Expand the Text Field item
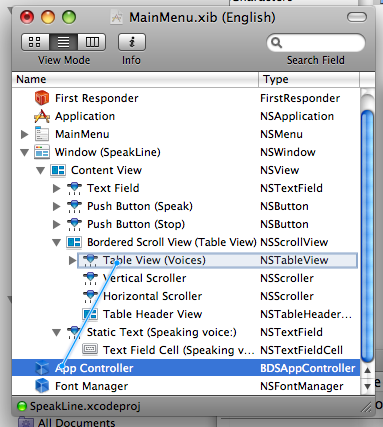Viewport: 383px width, 427px height. tap(57, 188)
